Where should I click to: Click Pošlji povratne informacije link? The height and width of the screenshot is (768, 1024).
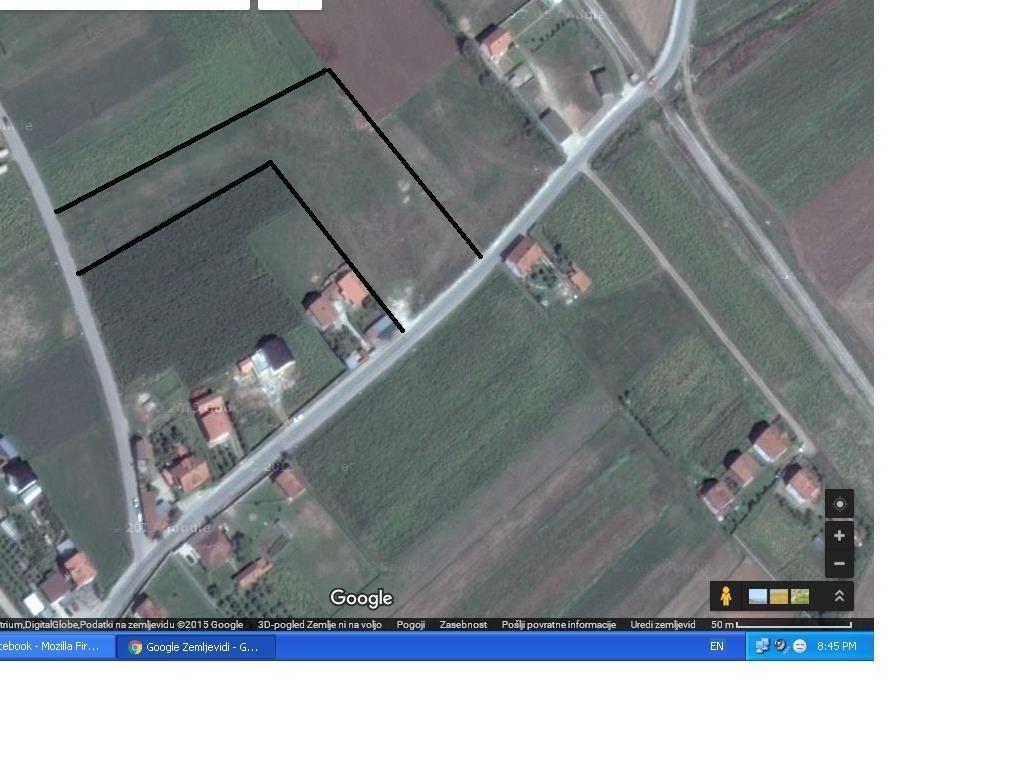click(x=558, y=625)
